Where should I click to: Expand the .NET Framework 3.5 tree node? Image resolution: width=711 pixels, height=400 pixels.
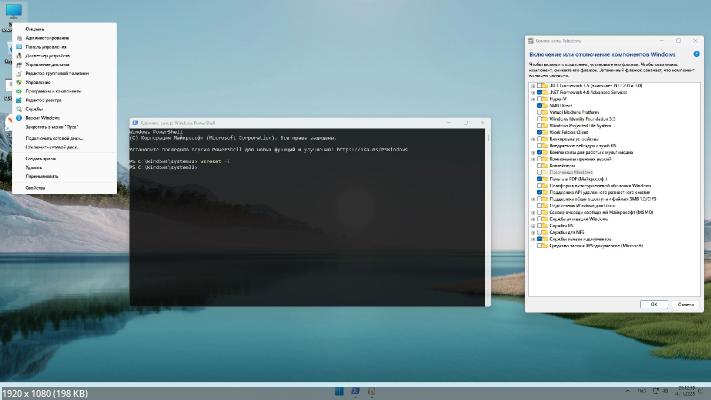point(532,86)
